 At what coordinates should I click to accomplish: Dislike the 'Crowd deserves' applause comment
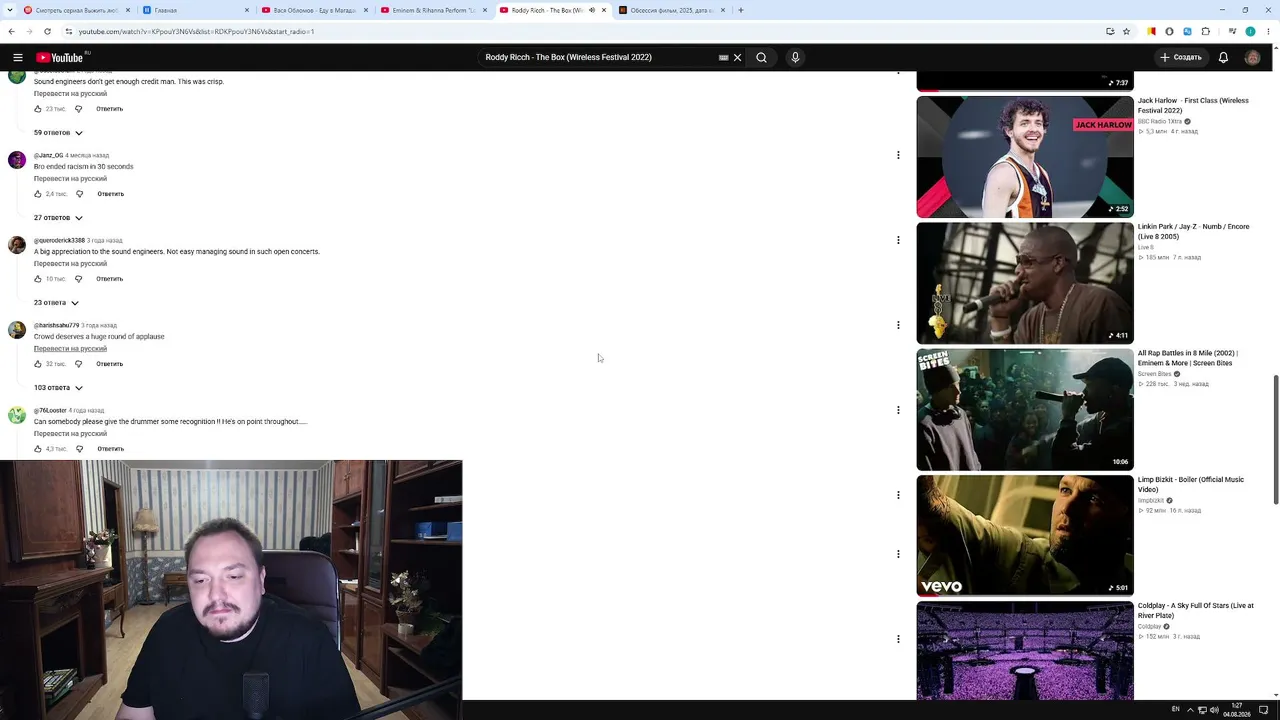coord(78,364)
